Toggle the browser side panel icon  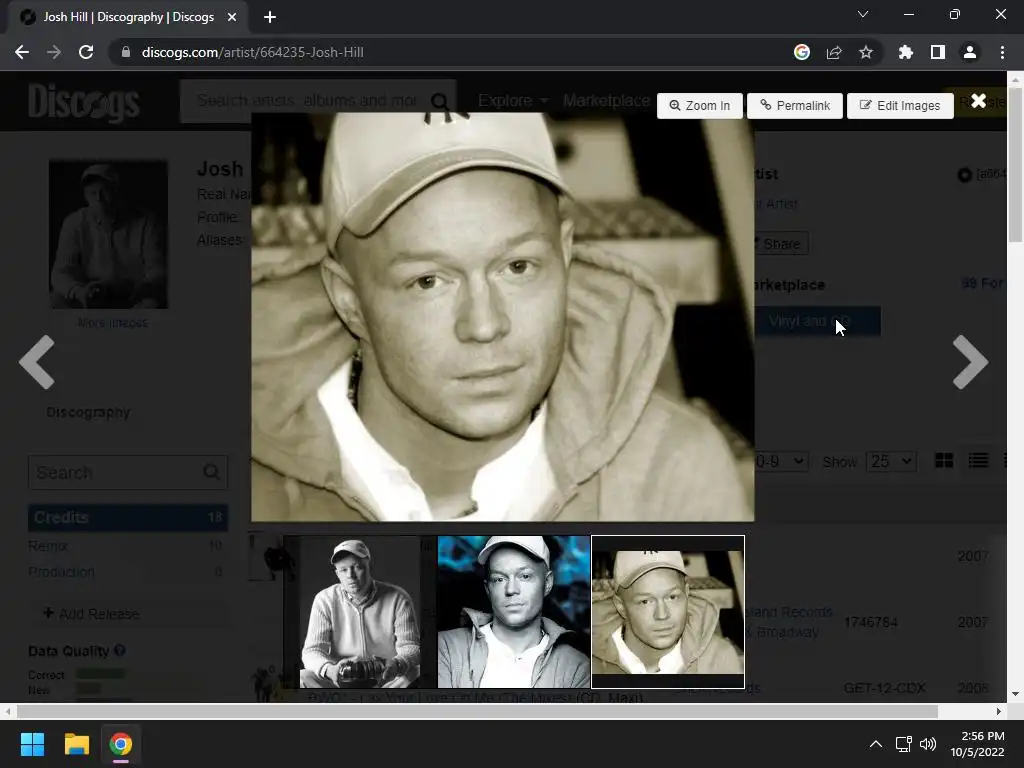point(938,52)
